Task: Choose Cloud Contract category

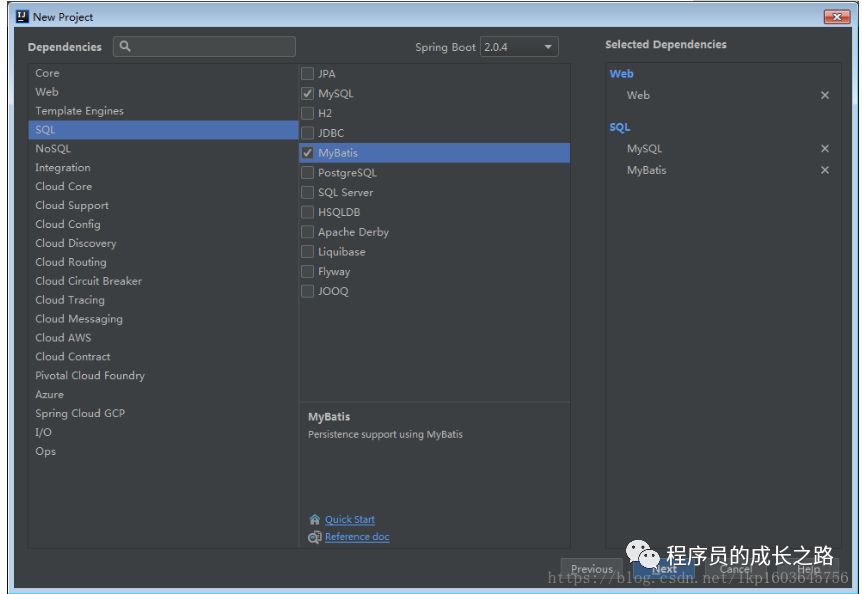Action: (x=163, y=357)
